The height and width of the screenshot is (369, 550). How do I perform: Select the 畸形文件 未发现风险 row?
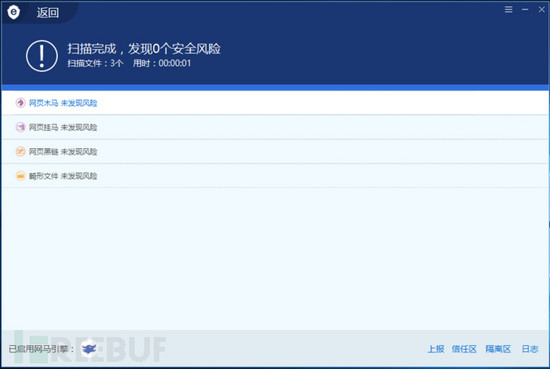275,175
